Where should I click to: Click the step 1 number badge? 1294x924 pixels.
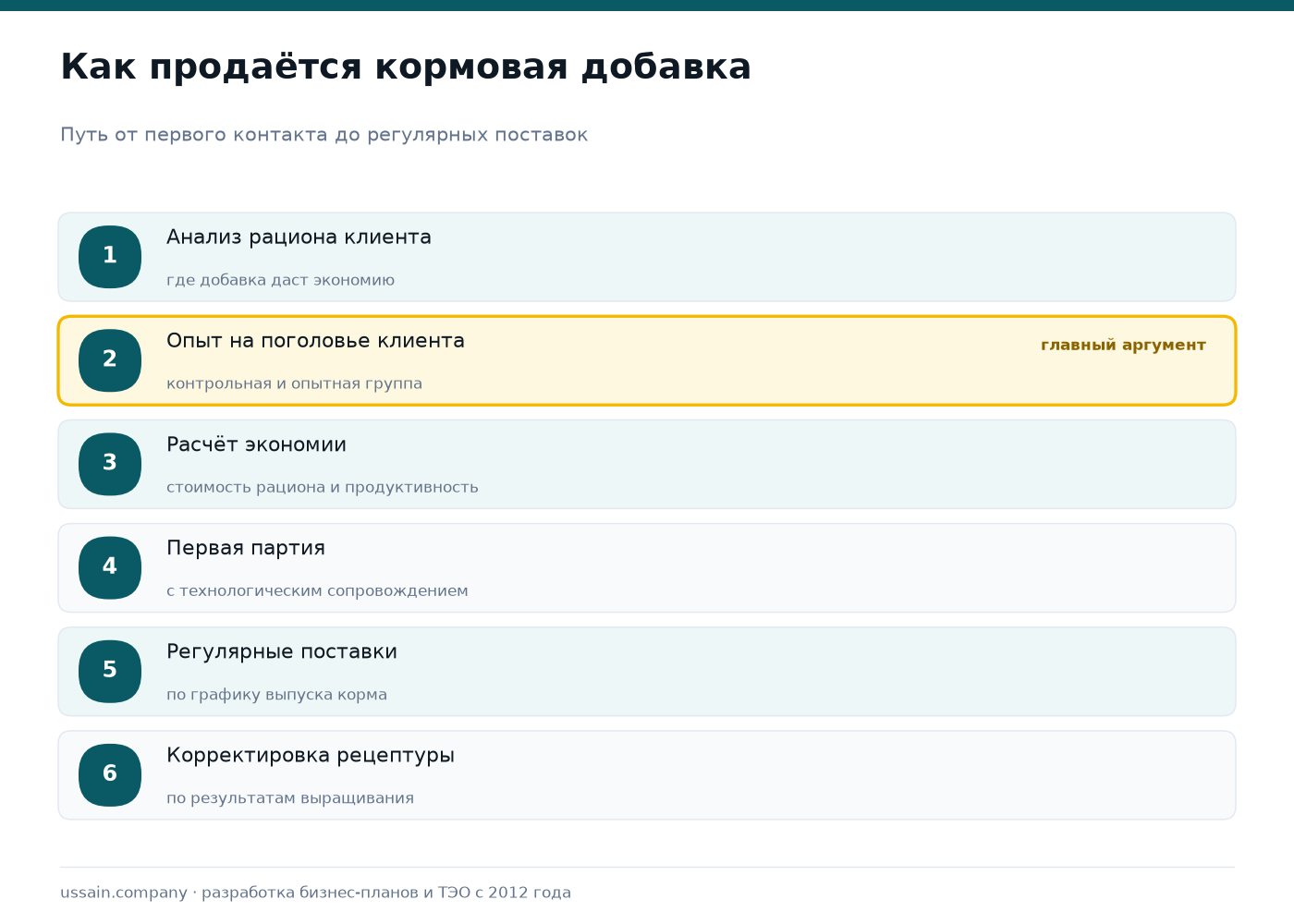110,257
